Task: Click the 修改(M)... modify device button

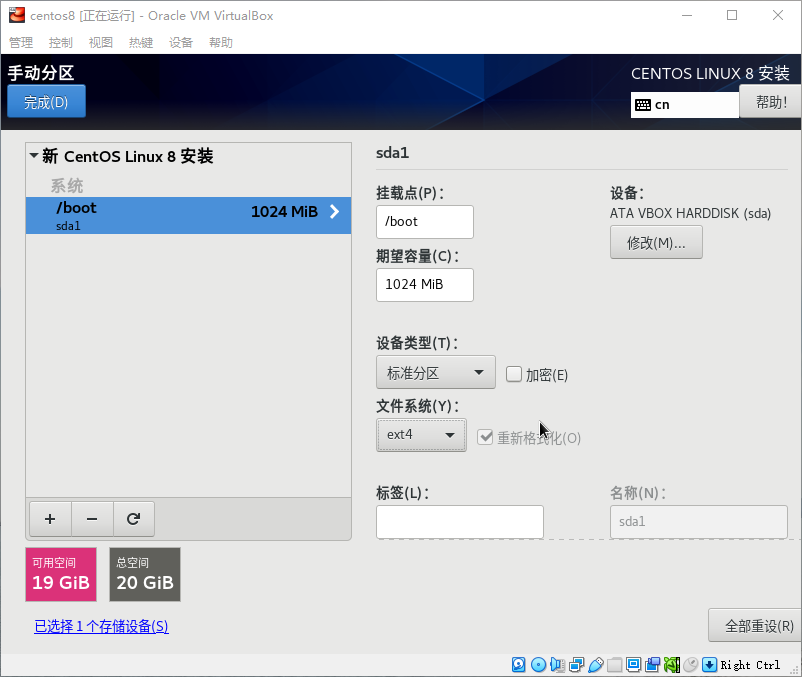Action: 656,242
